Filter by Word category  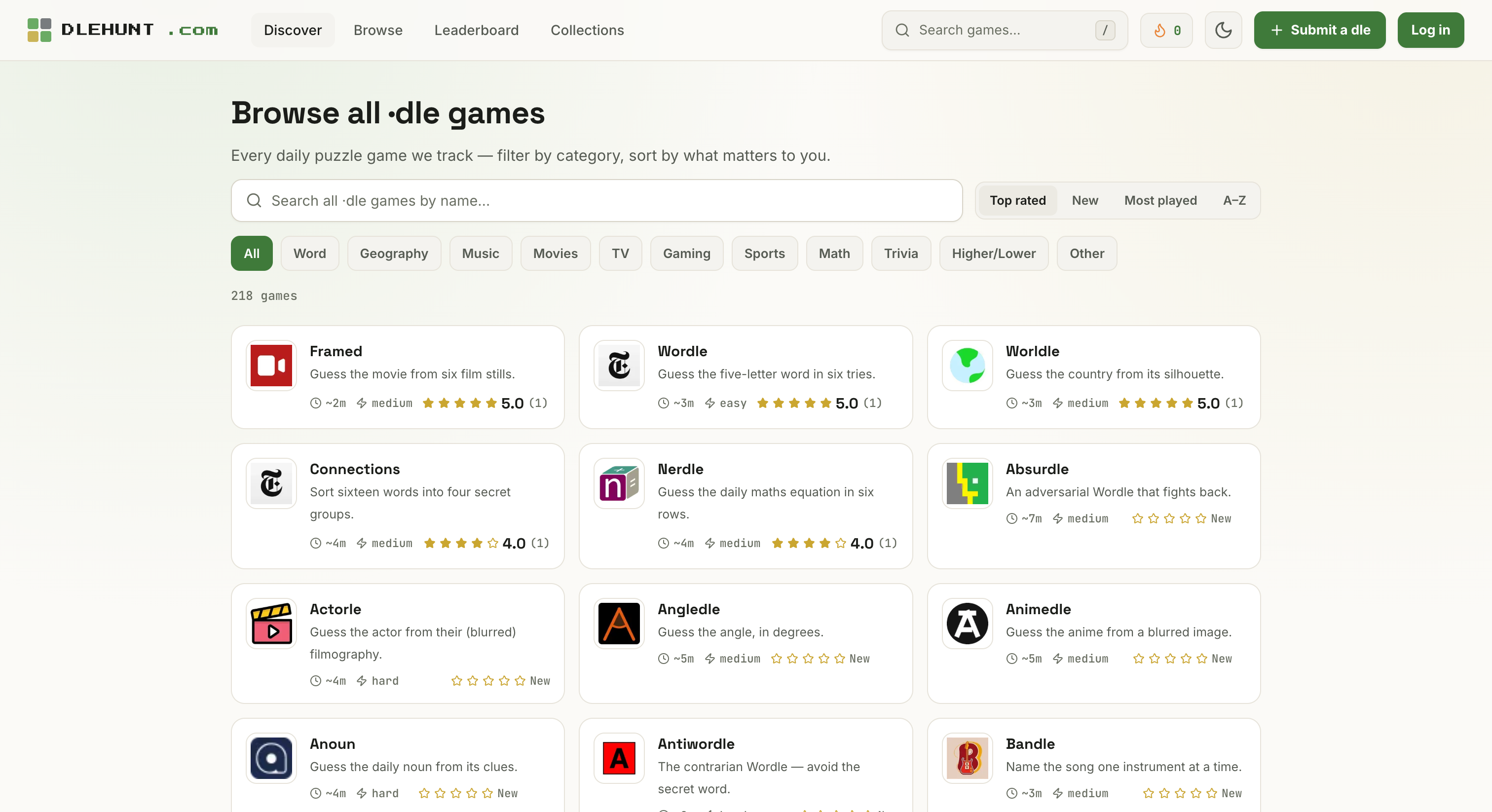point(309,253)
